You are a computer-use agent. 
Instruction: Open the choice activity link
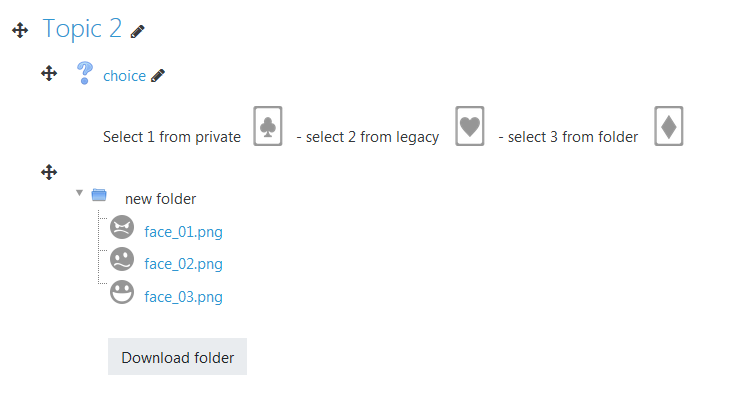click(x=125, y=76)
